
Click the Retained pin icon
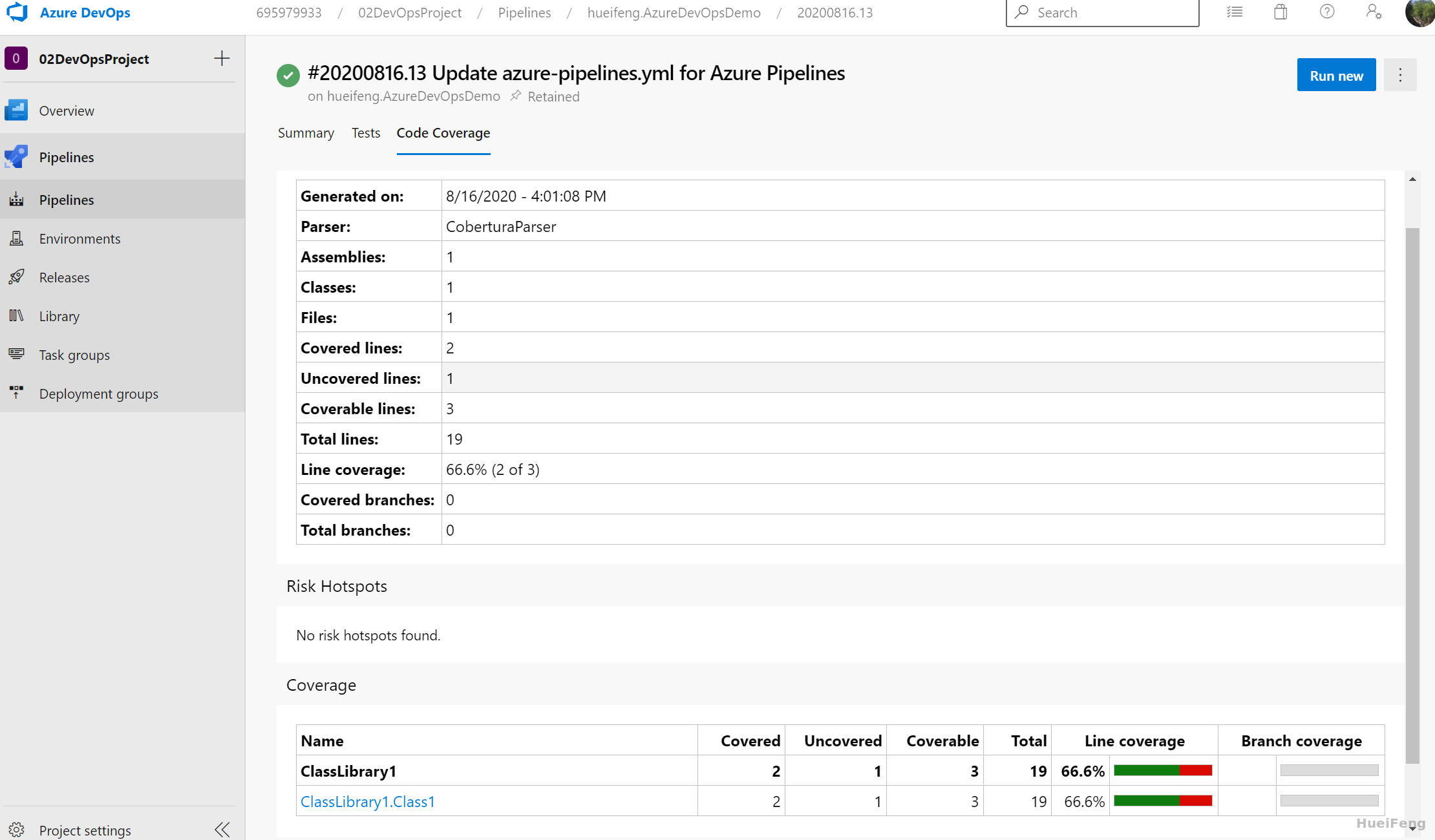(x=516, y=96)
